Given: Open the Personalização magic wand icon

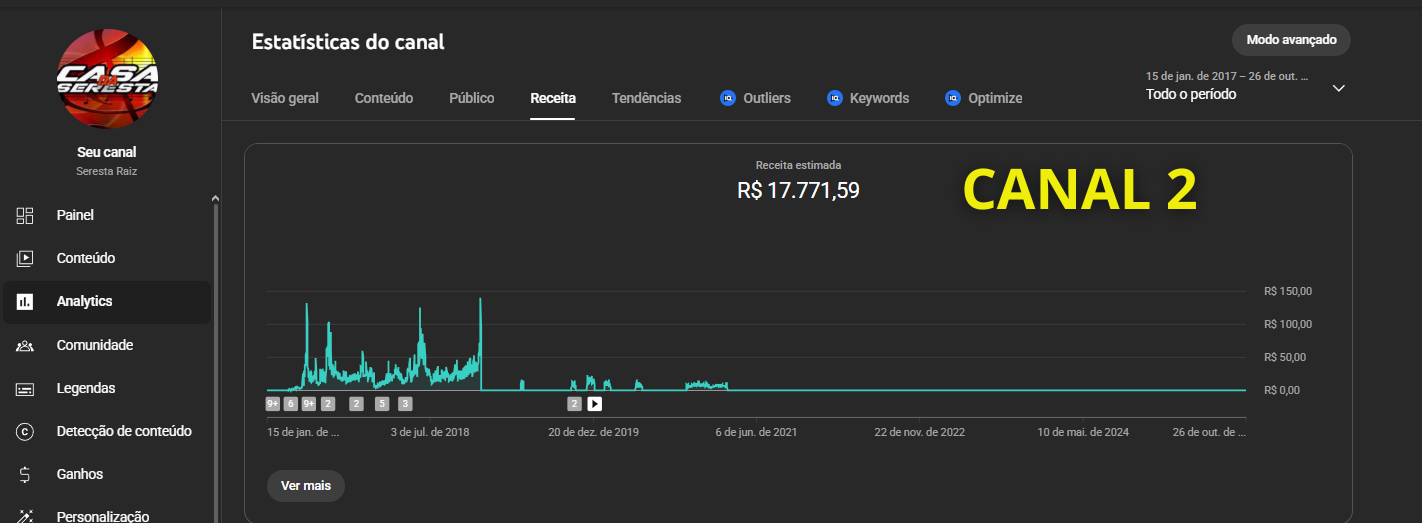Looking at the screenshot, I should click(x=25, y=516).
